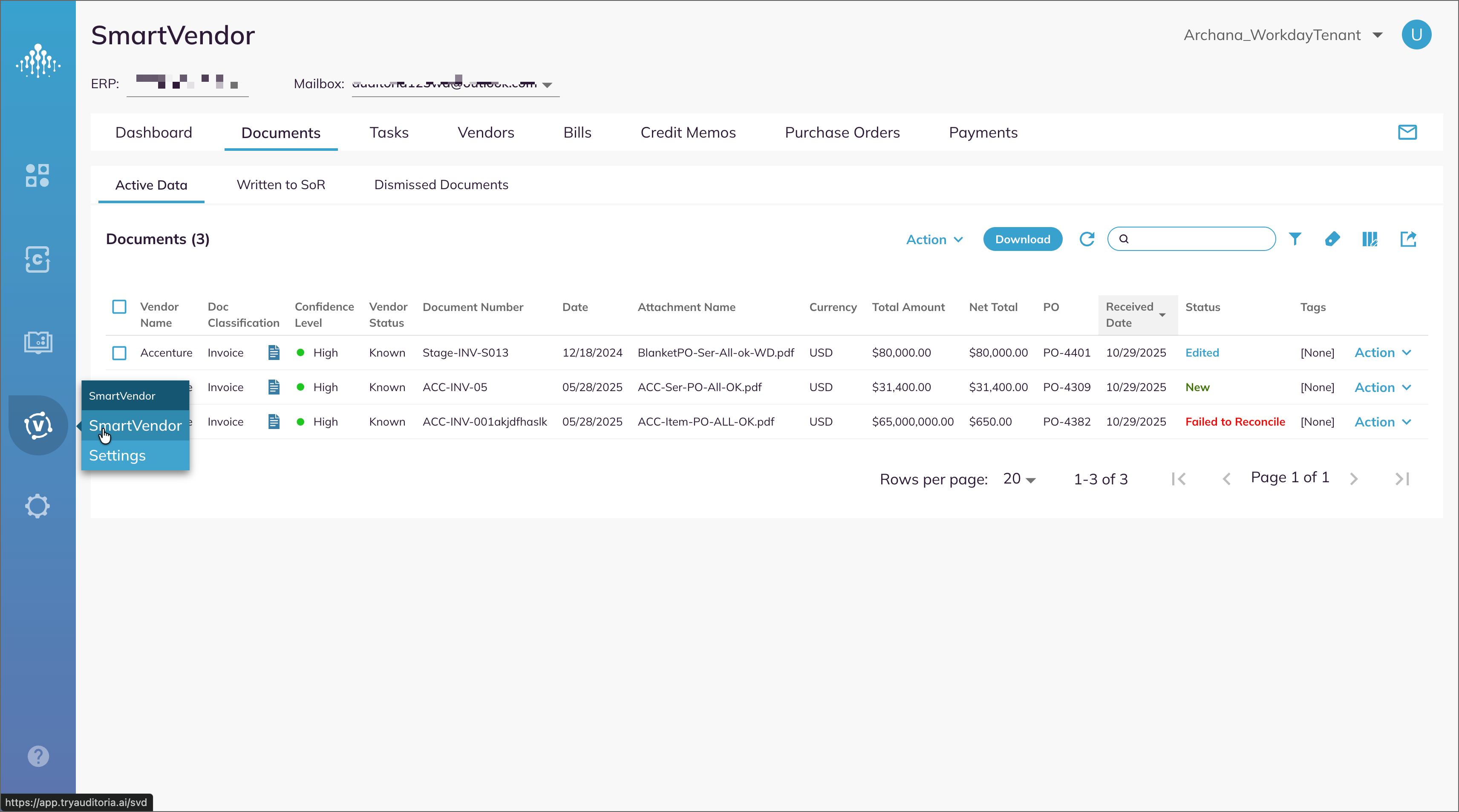Click the settings gear in sidebar
The width and height of the screenshot is (1459, 812).
[x=37, y=506]
